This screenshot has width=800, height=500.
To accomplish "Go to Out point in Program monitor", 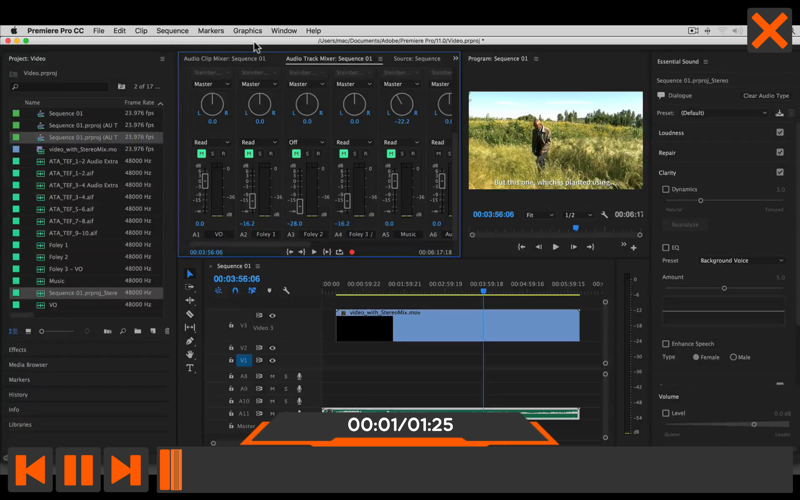I will [590, 247].
